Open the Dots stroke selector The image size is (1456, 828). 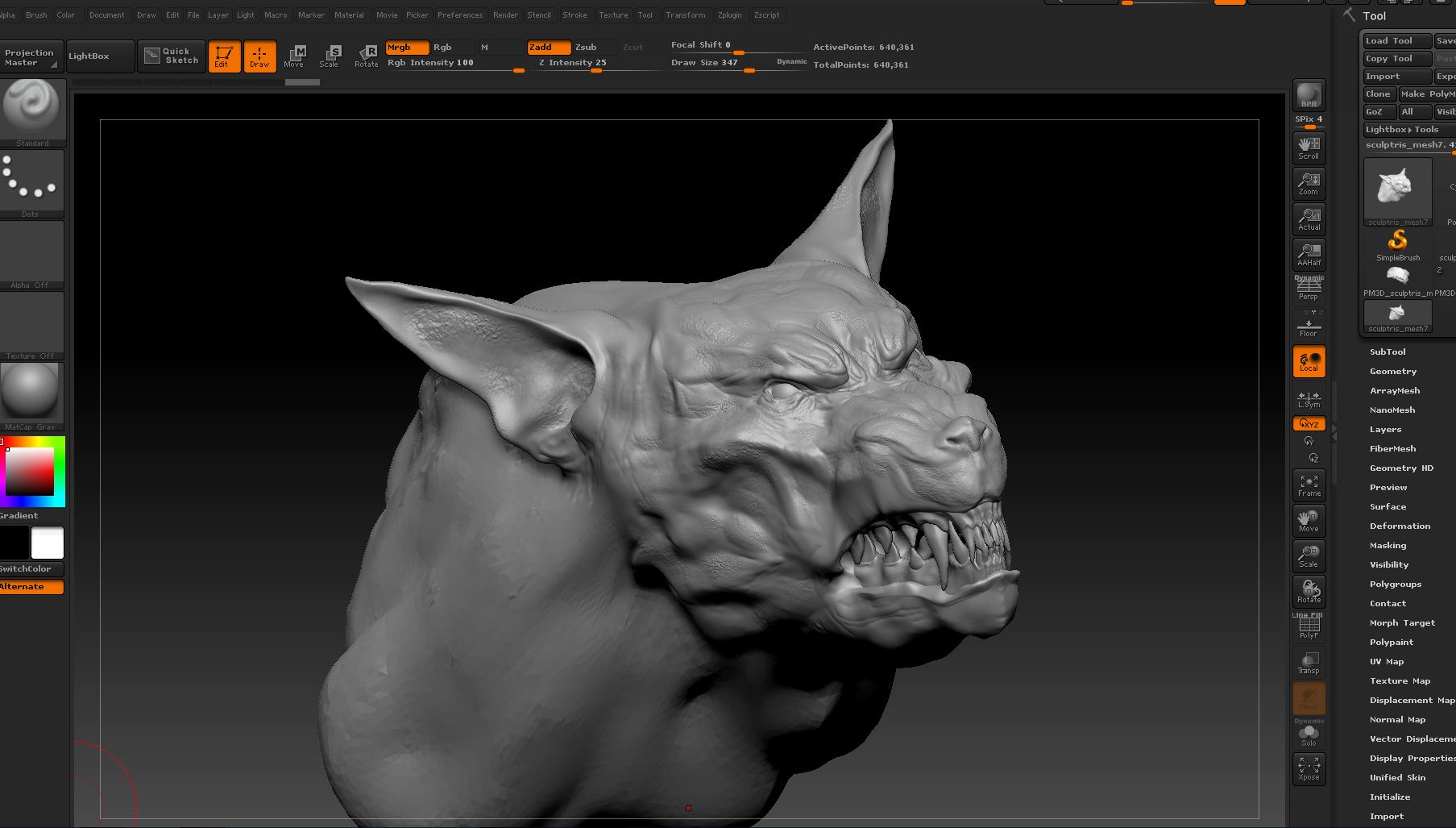(32, 184)
